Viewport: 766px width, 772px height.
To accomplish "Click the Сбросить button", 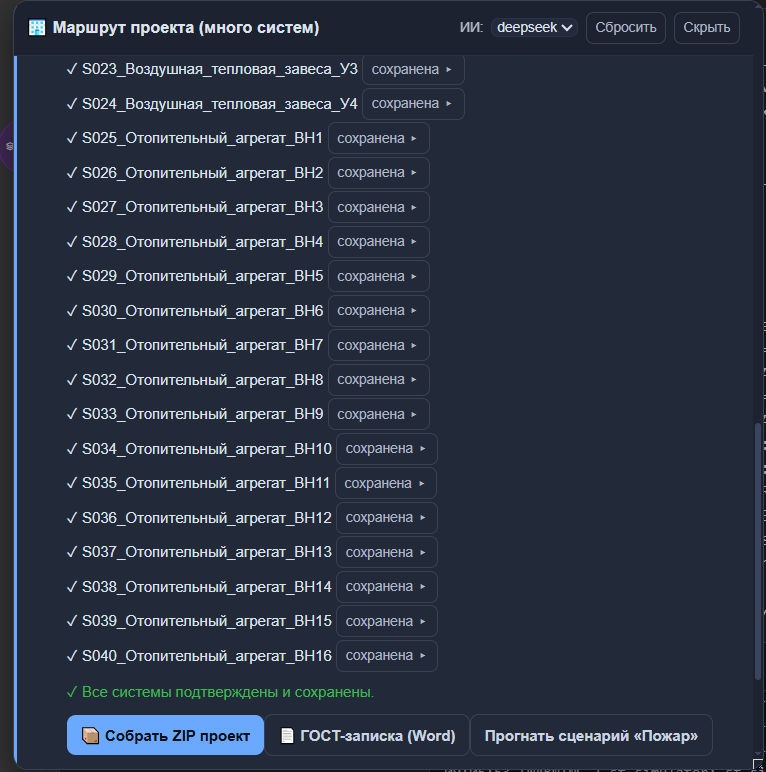I will pyautogui.click(x=626, y=28).
